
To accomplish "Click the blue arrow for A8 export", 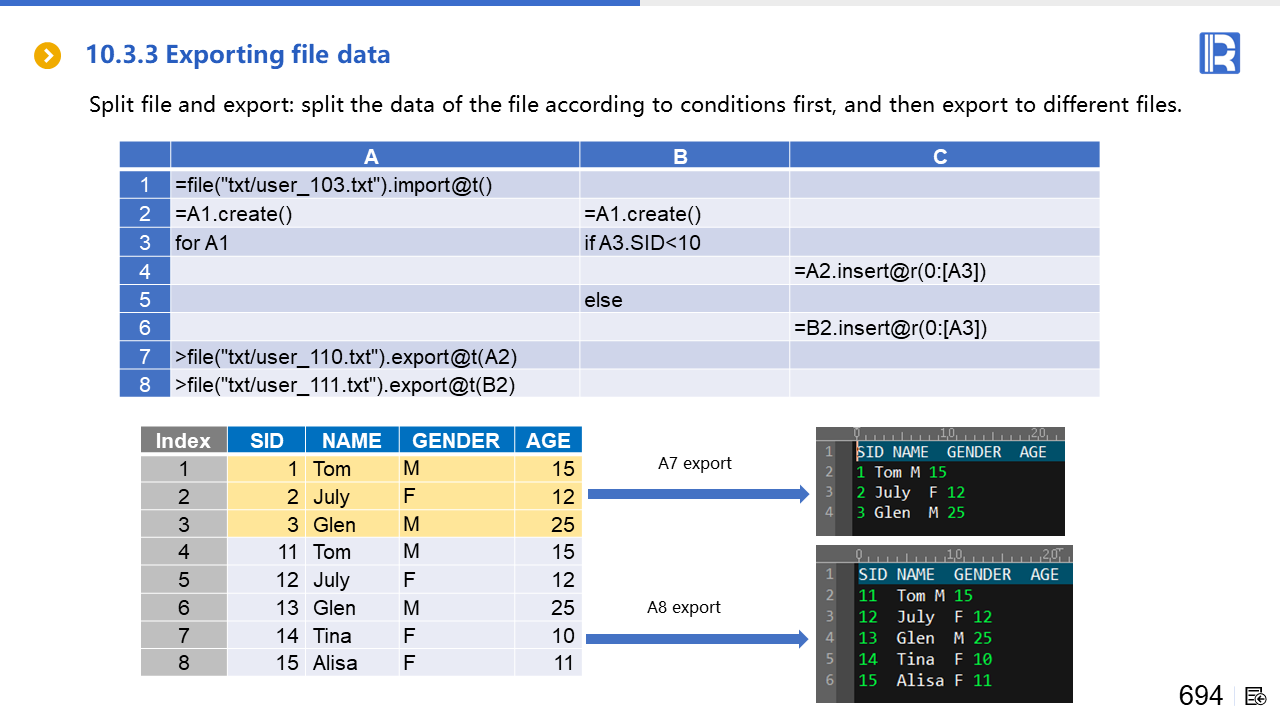I will click(x=696, y=639).
